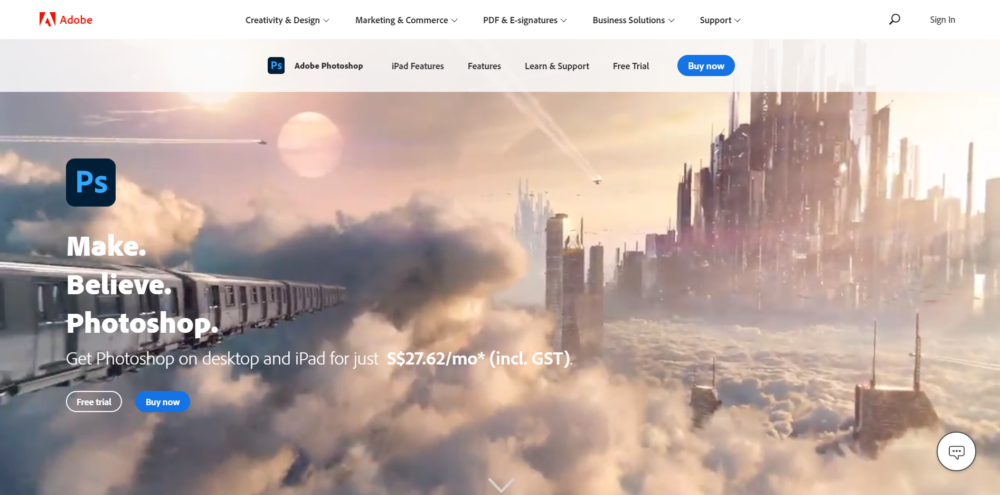
Task: Go to iPad Features tab
Action: [418, 66]
